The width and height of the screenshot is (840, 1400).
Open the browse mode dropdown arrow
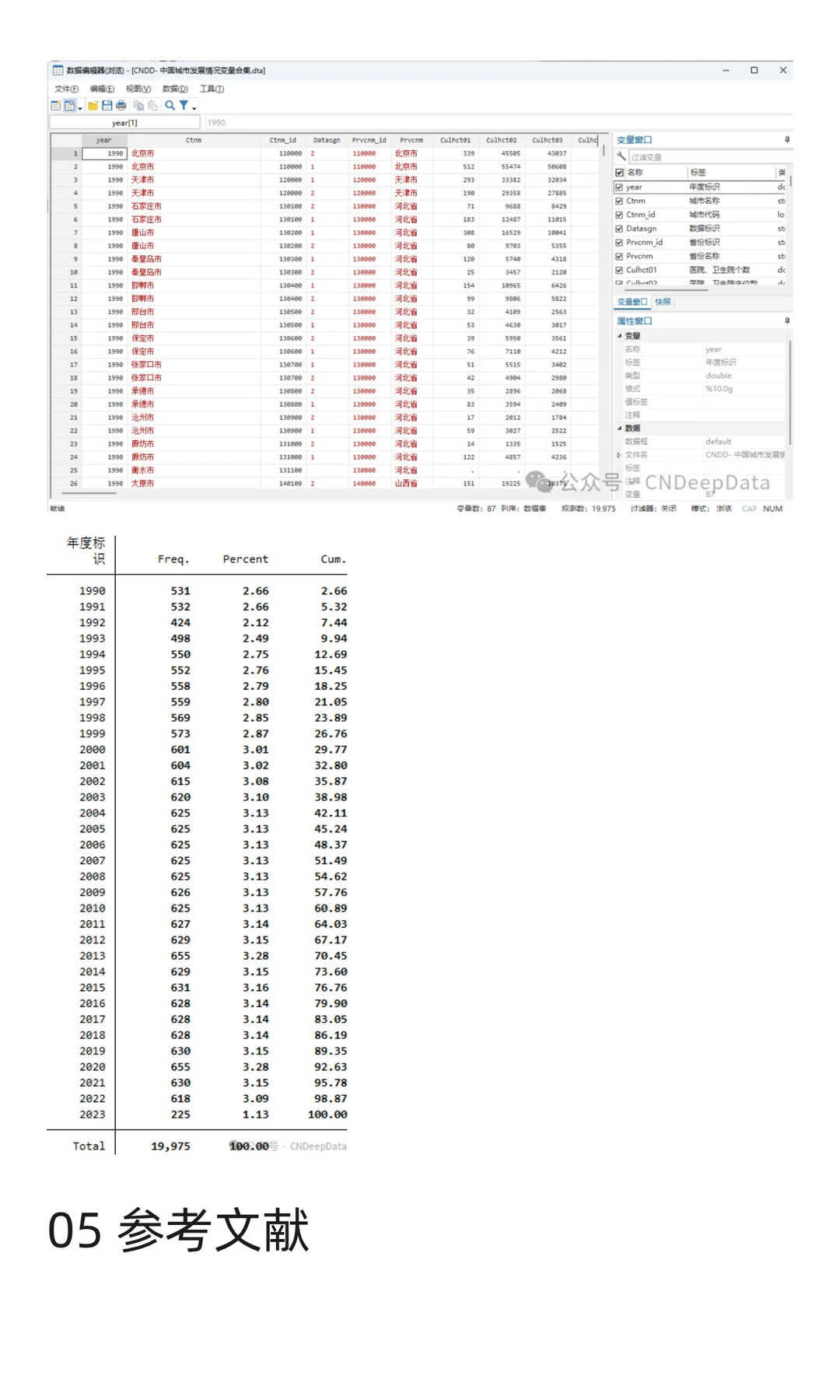click(80, 107)
